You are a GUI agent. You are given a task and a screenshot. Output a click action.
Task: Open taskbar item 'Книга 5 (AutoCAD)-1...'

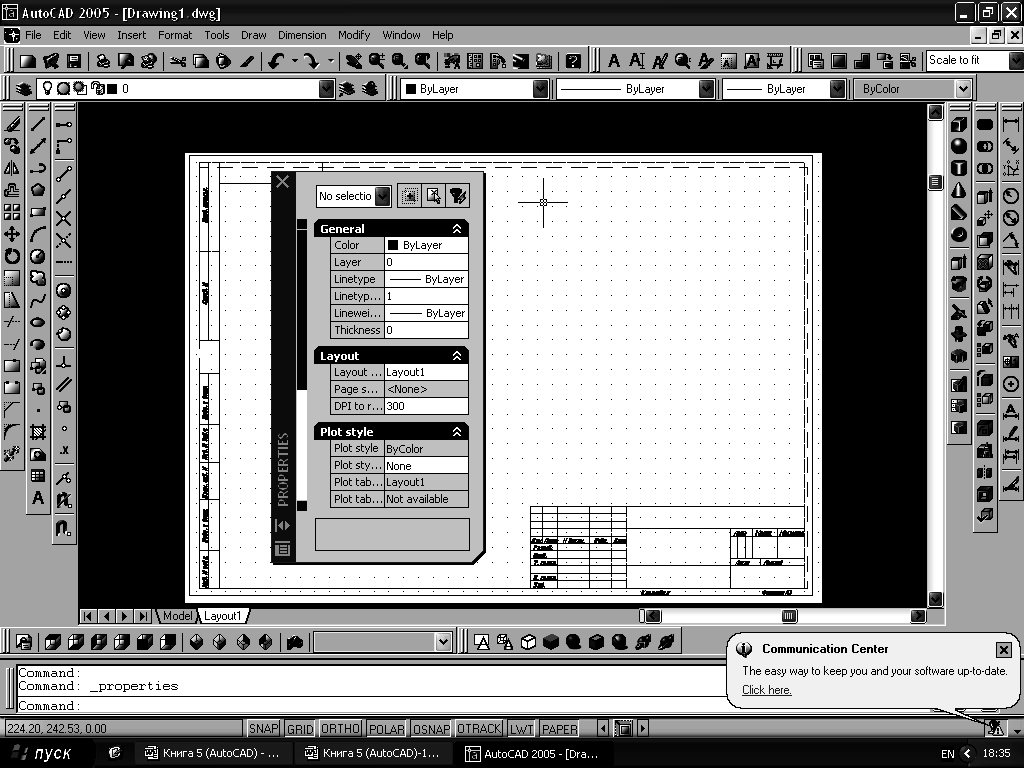pyautogui.click(x=373, y=753)
